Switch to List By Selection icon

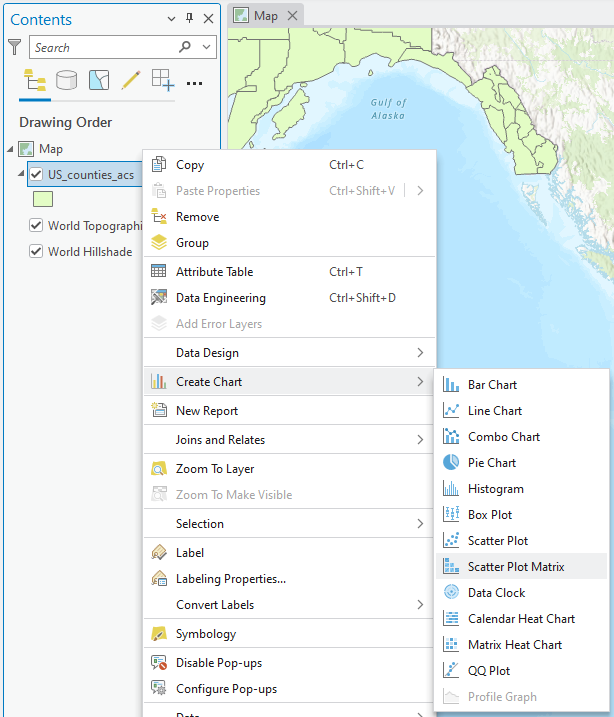coord(99,80)
